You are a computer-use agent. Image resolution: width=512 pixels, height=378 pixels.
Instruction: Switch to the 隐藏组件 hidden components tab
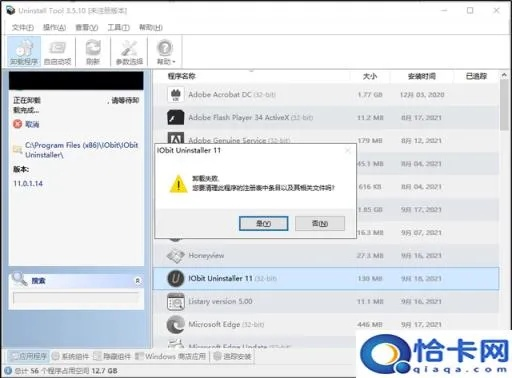tap(112, 356)
